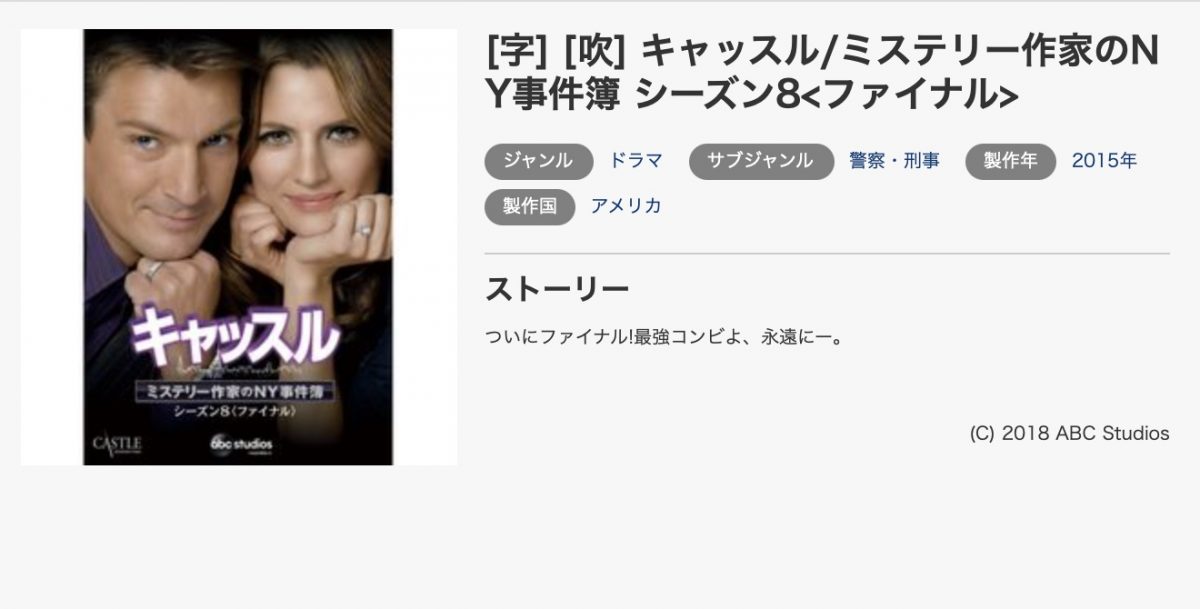Open the 警察・刑事 subgenre link

tap(894, 161)
